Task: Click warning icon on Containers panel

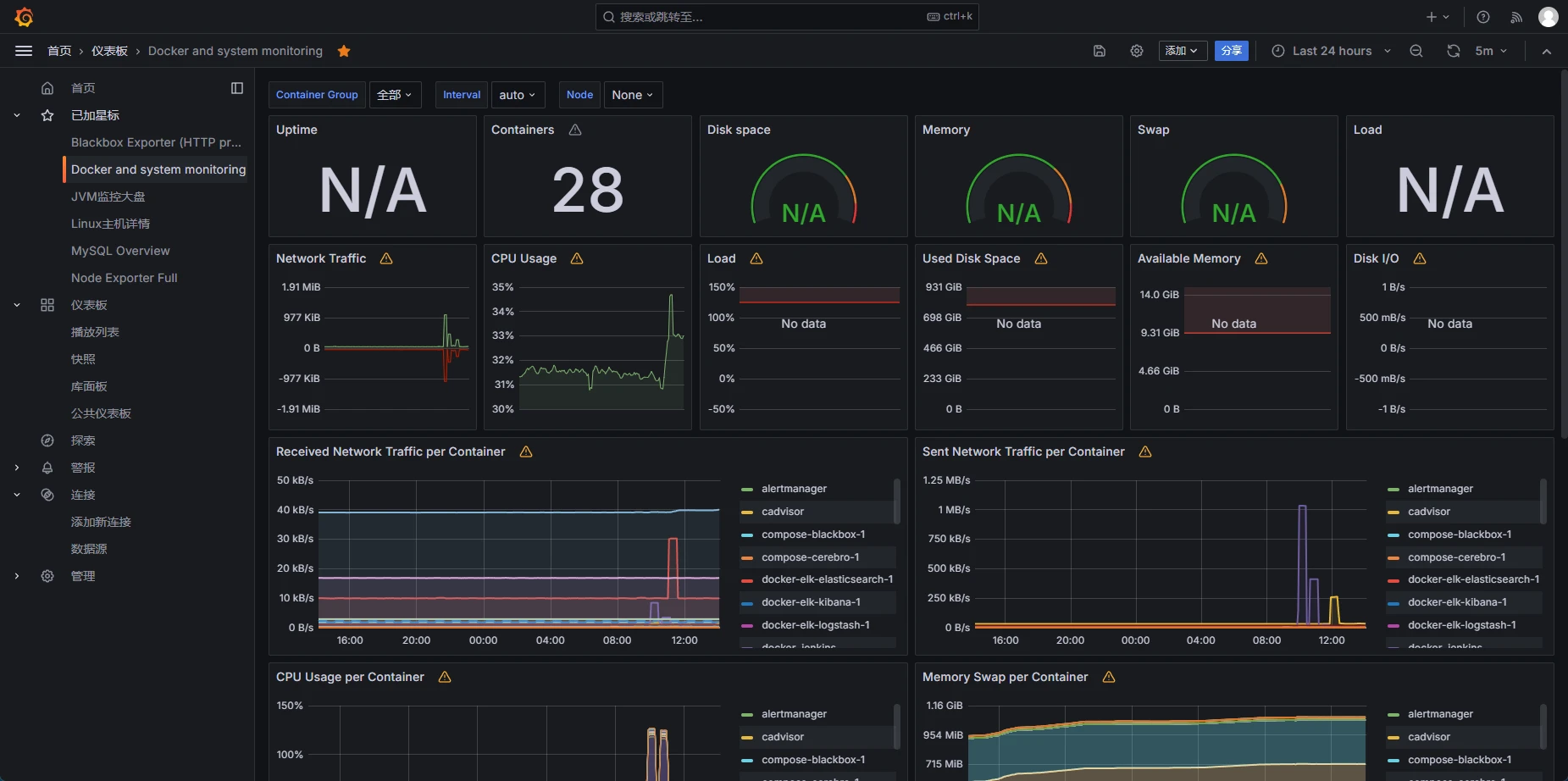Action: [x=575, y=130]
